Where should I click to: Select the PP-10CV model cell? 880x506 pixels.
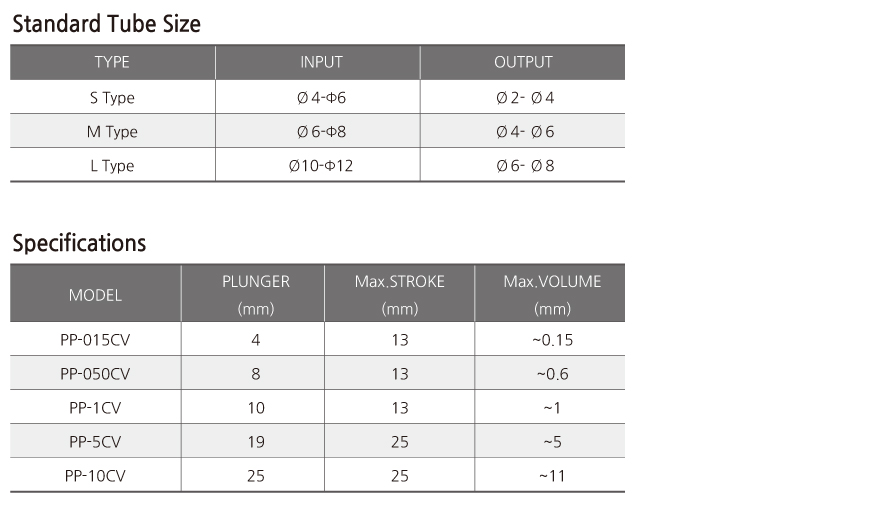pos(95,476)
